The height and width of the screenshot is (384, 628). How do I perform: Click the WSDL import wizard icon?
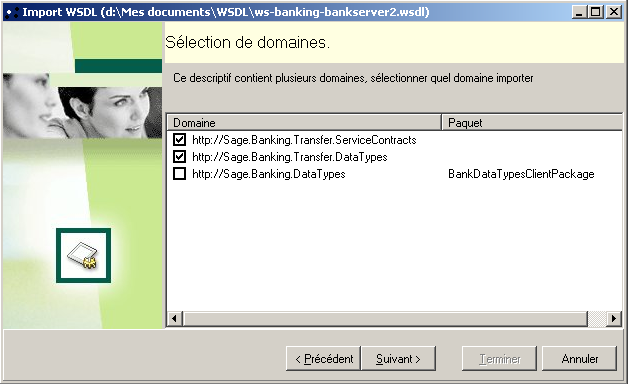point(83,255)
